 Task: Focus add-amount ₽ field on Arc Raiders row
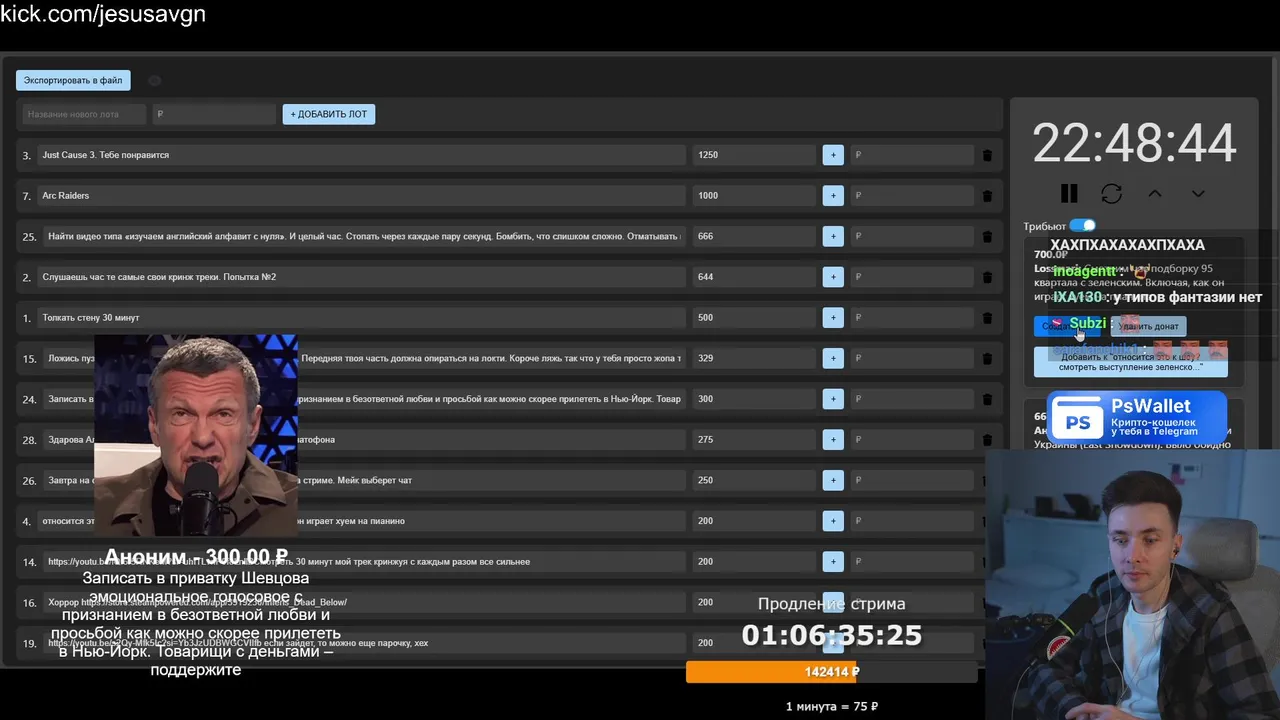point(912,196)
